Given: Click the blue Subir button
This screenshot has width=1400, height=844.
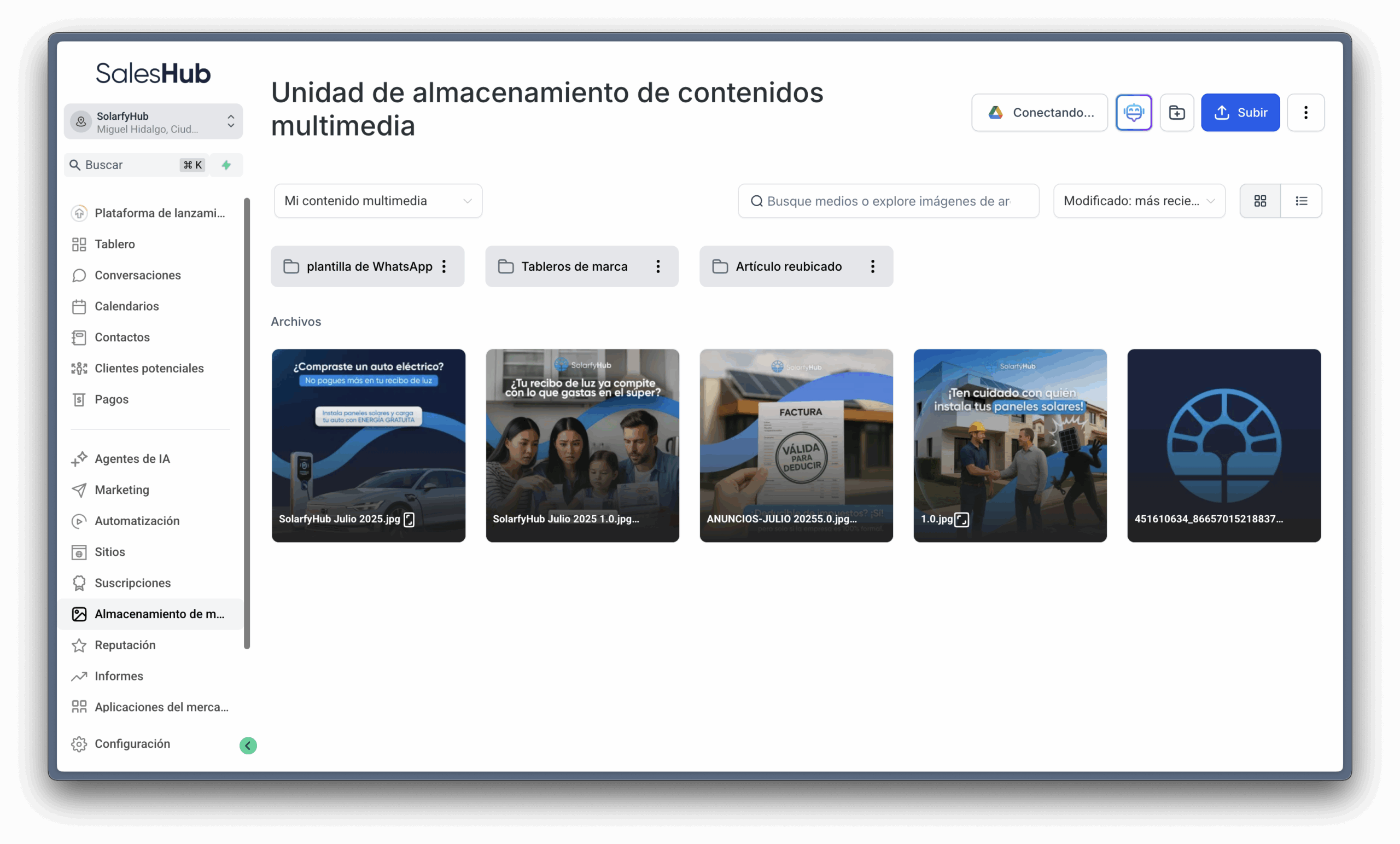Looking at the screenshot, I should point(1240,113).
